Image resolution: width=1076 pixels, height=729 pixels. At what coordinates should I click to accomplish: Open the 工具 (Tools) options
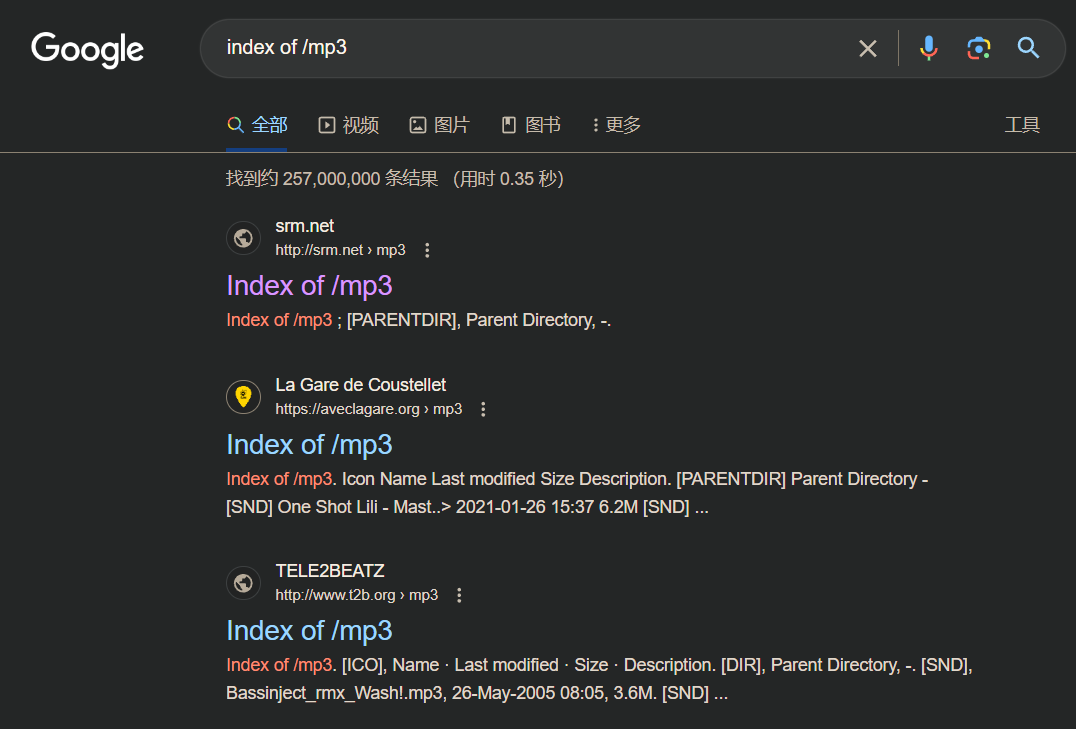(1022, 125)
